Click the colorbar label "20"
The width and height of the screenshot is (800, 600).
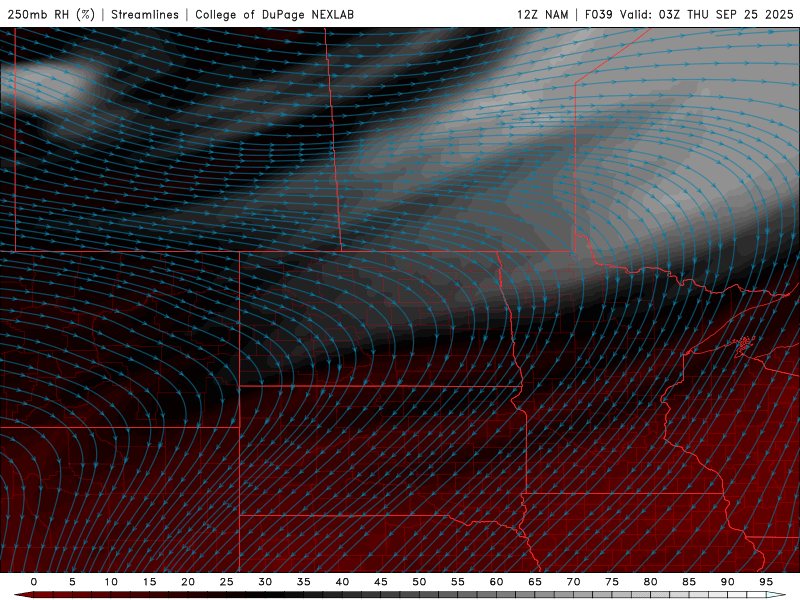[x=188, y=582]
